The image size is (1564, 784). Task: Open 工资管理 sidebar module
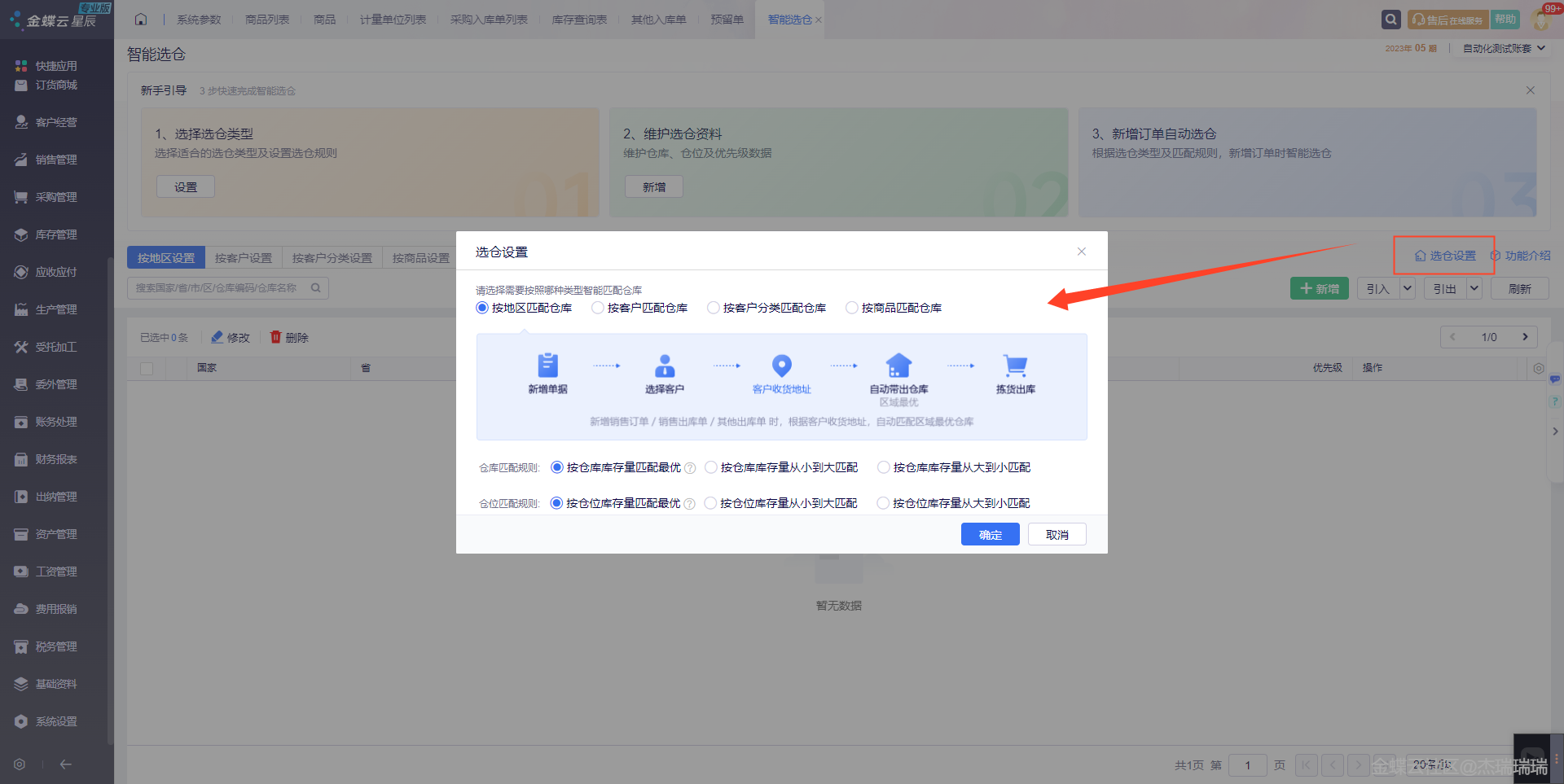[46, 572]
